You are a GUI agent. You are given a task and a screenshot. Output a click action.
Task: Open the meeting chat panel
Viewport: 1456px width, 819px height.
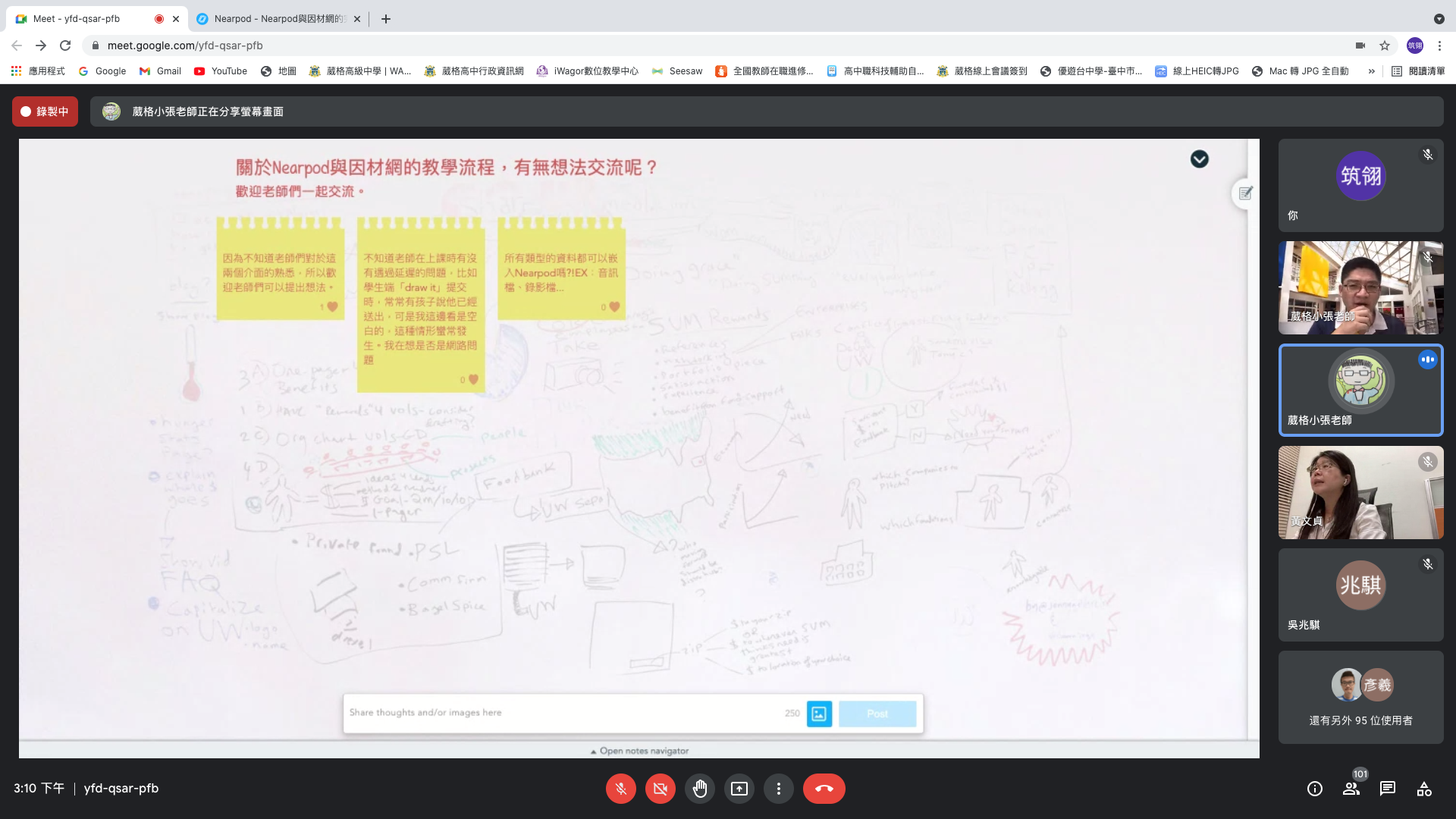point(1387,789)
